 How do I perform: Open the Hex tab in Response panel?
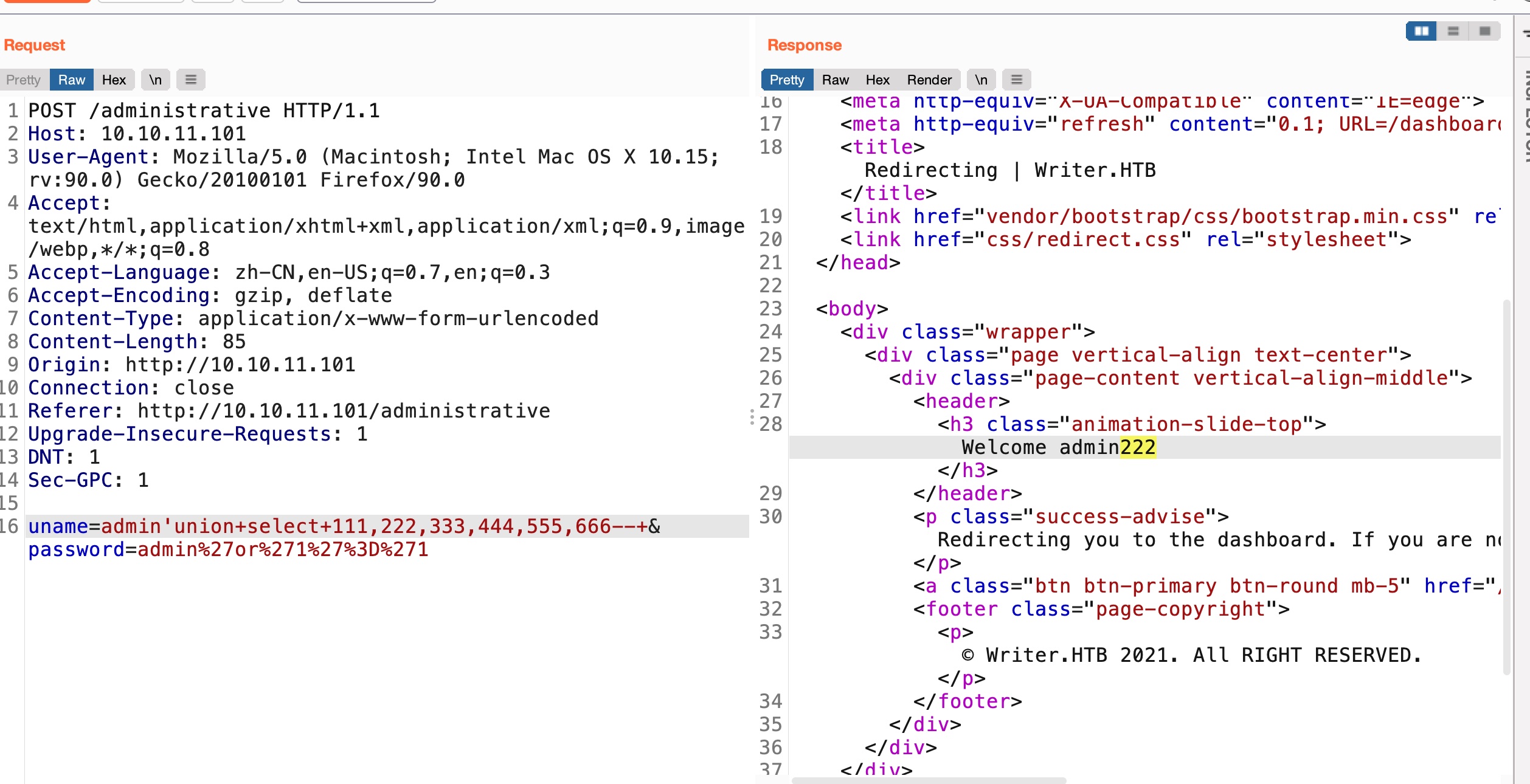click(877, 80)
